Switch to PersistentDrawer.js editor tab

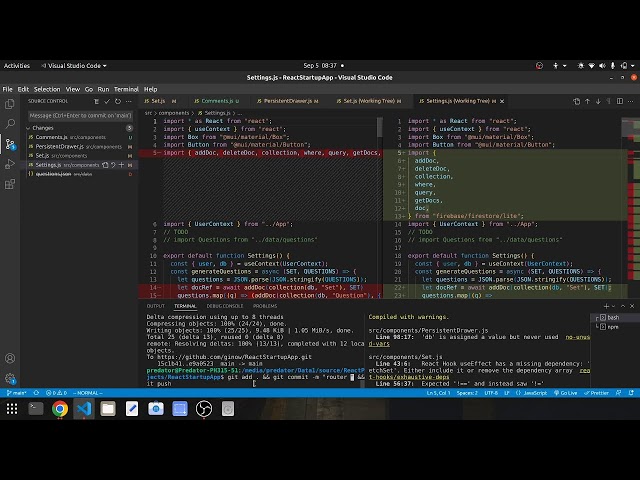coord(288,101)
